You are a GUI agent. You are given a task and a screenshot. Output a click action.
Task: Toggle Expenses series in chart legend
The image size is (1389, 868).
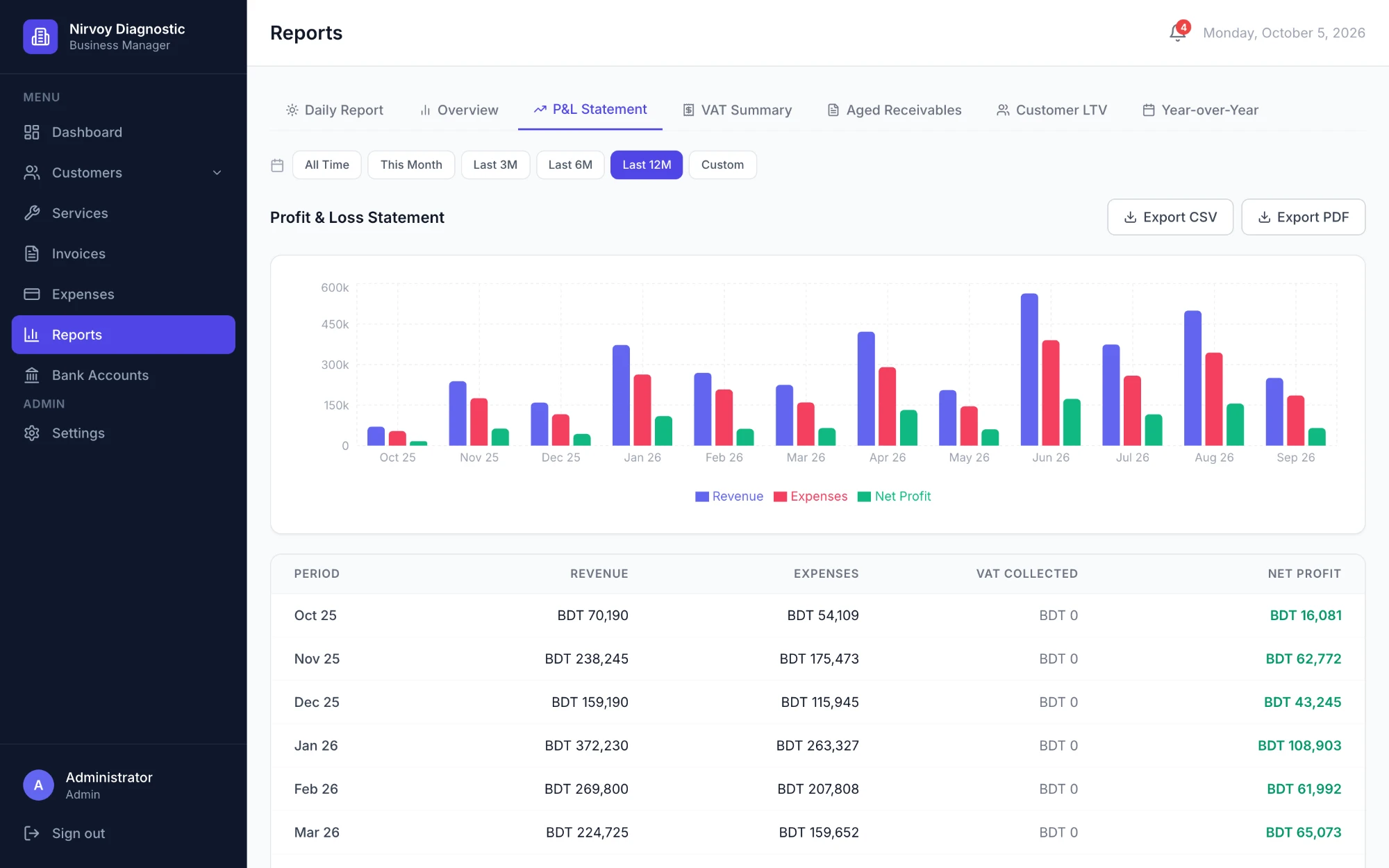[x=810, y=496]
